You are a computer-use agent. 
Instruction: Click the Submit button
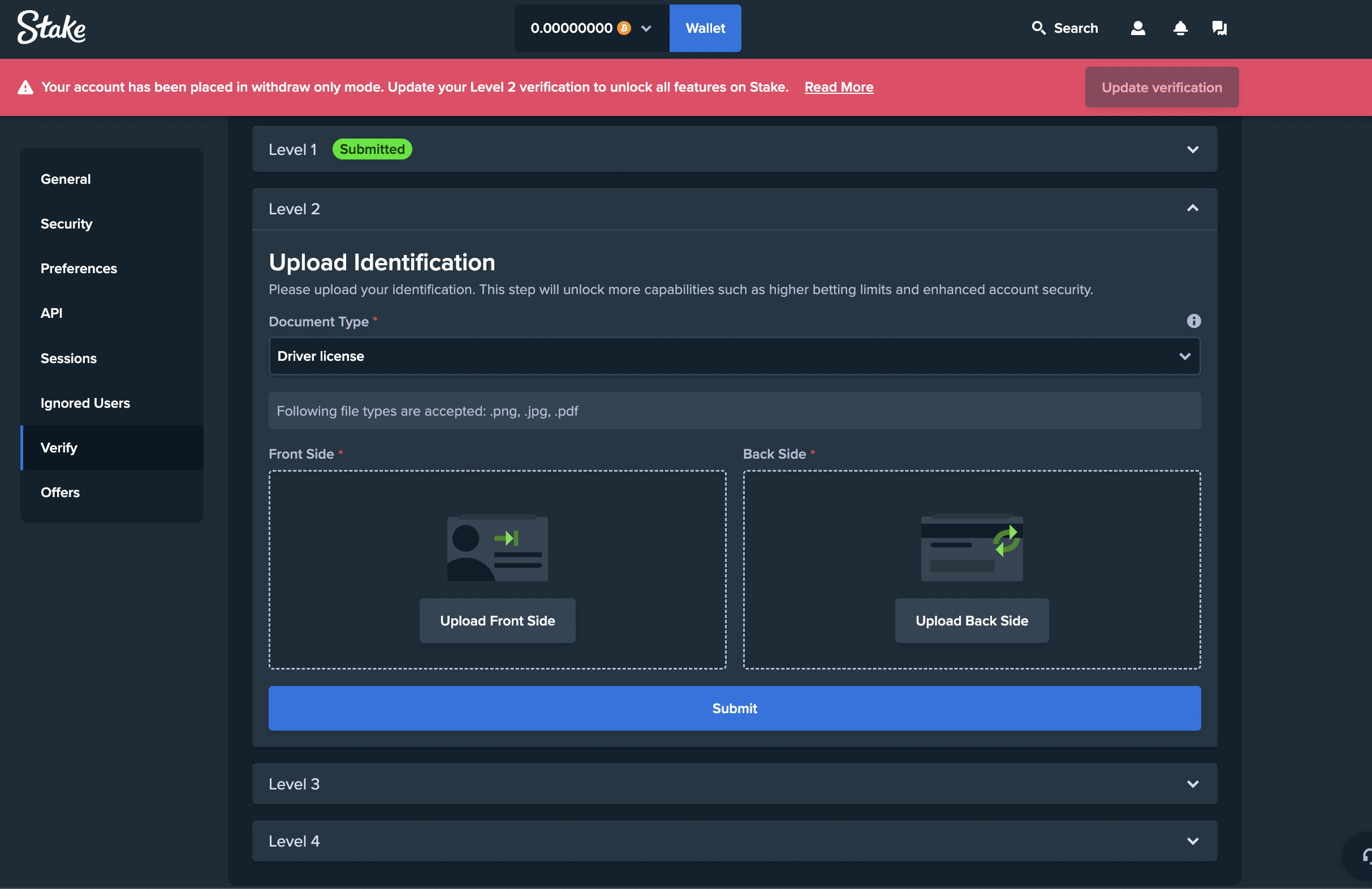734,708
